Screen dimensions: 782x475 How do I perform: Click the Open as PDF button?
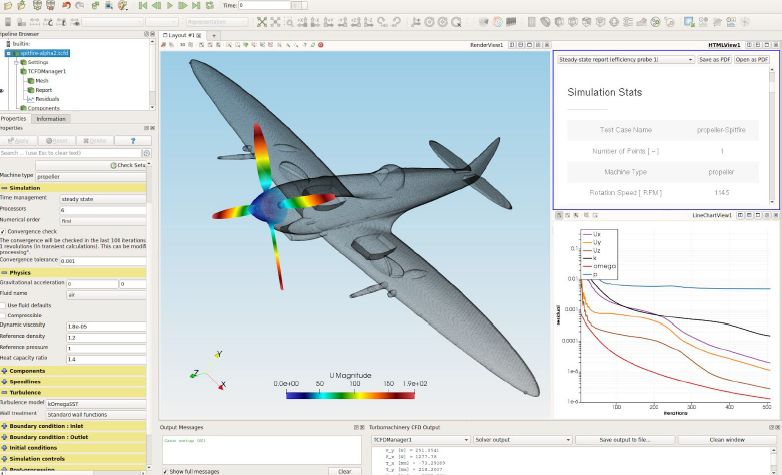(x=752, y=59)
